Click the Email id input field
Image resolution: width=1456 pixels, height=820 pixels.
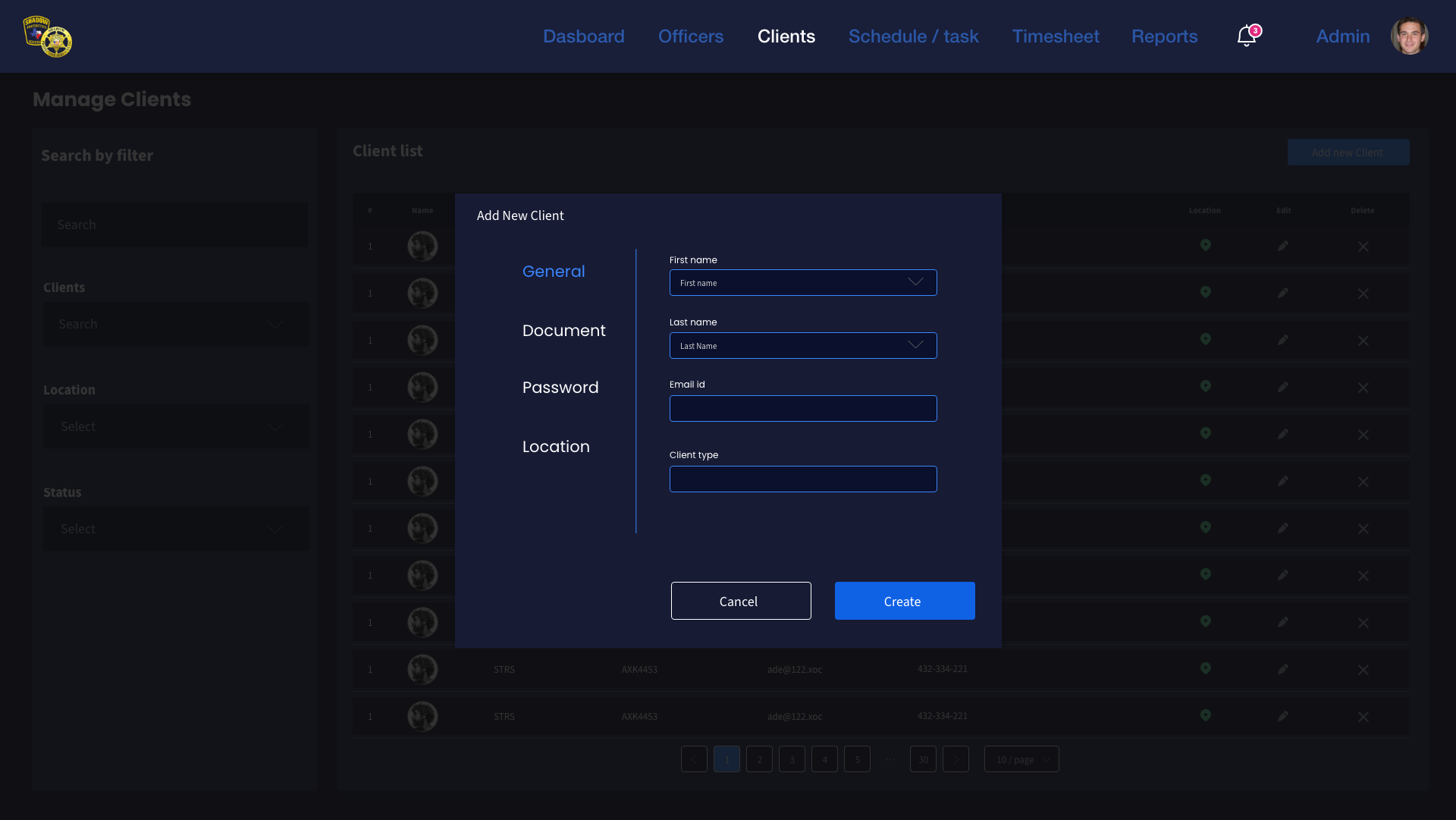click(x=802, y=409)
